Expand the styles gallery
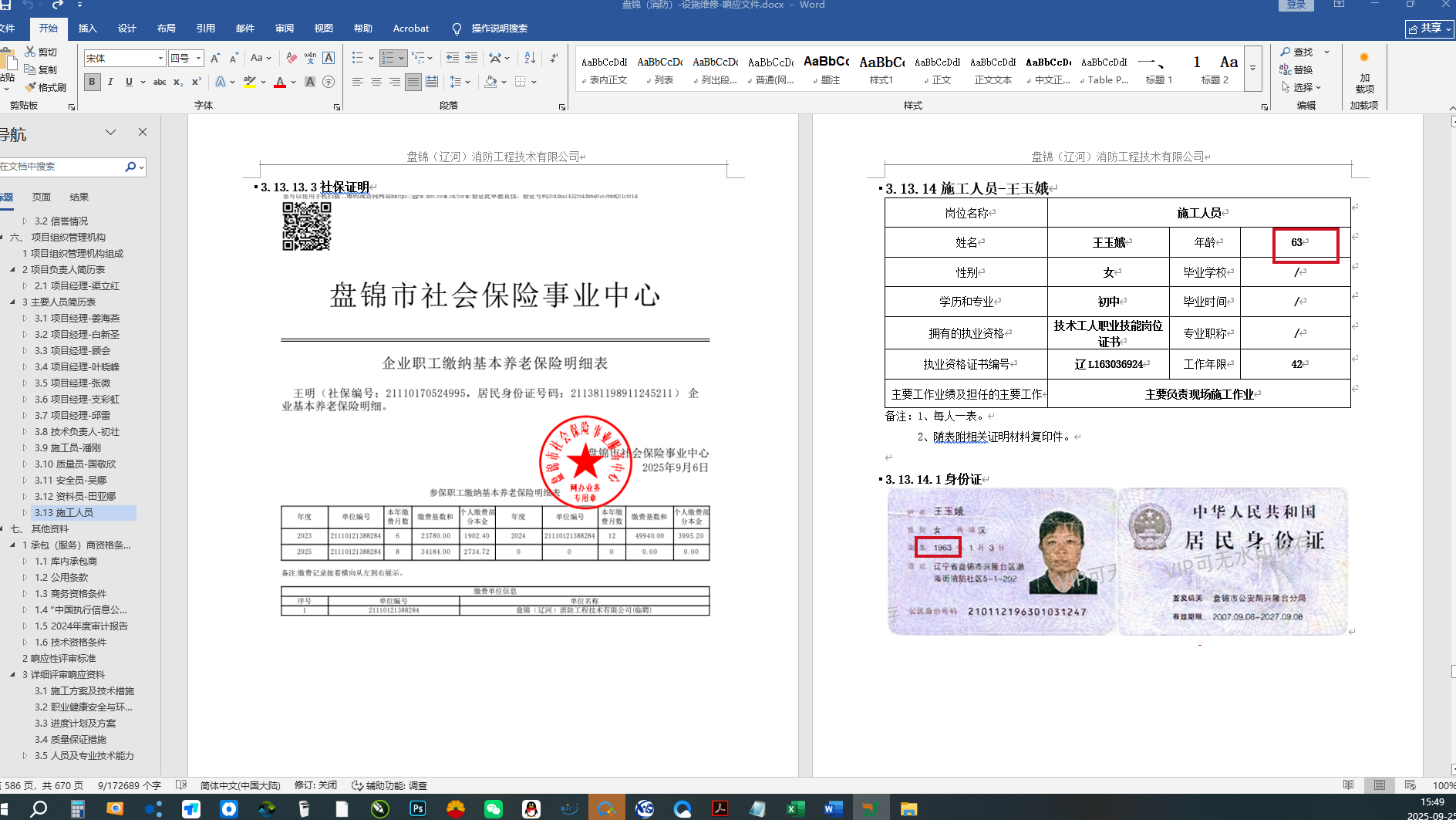 pos(1252,68)
